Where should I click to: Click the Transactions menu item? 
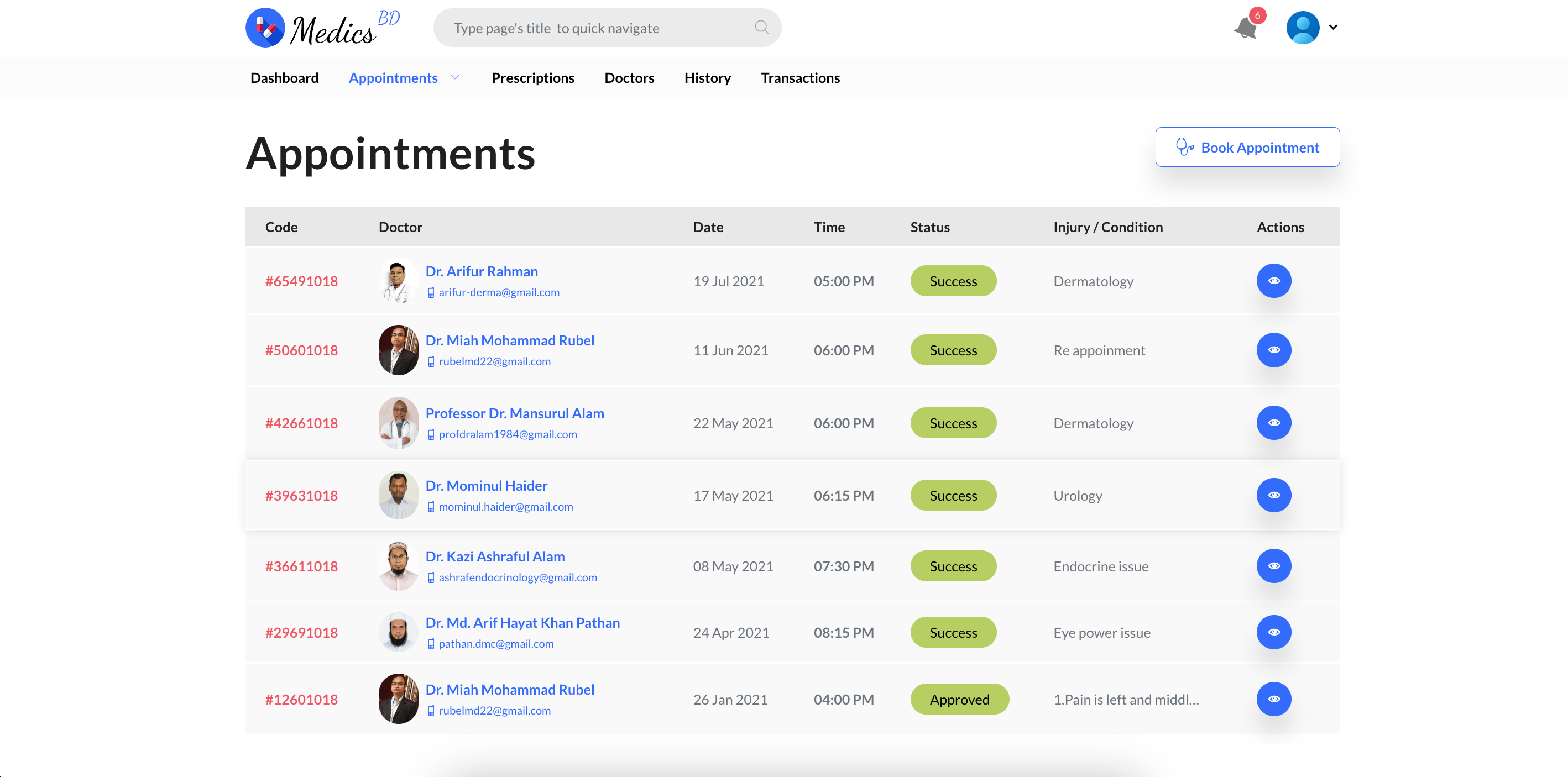[800, 77]
